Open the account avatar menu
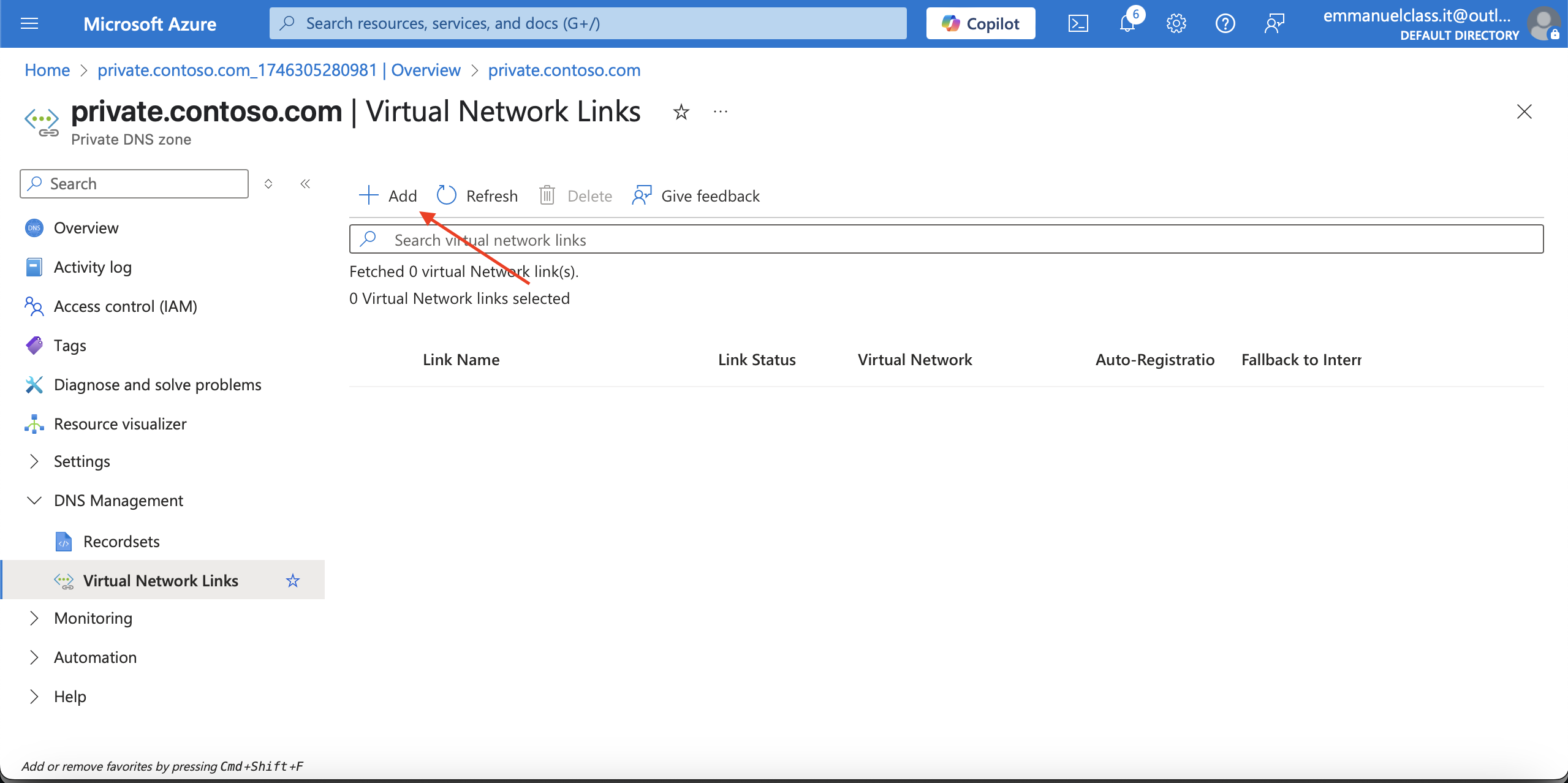Screen dimensions: 1568x783 (x=1544, y=23)
